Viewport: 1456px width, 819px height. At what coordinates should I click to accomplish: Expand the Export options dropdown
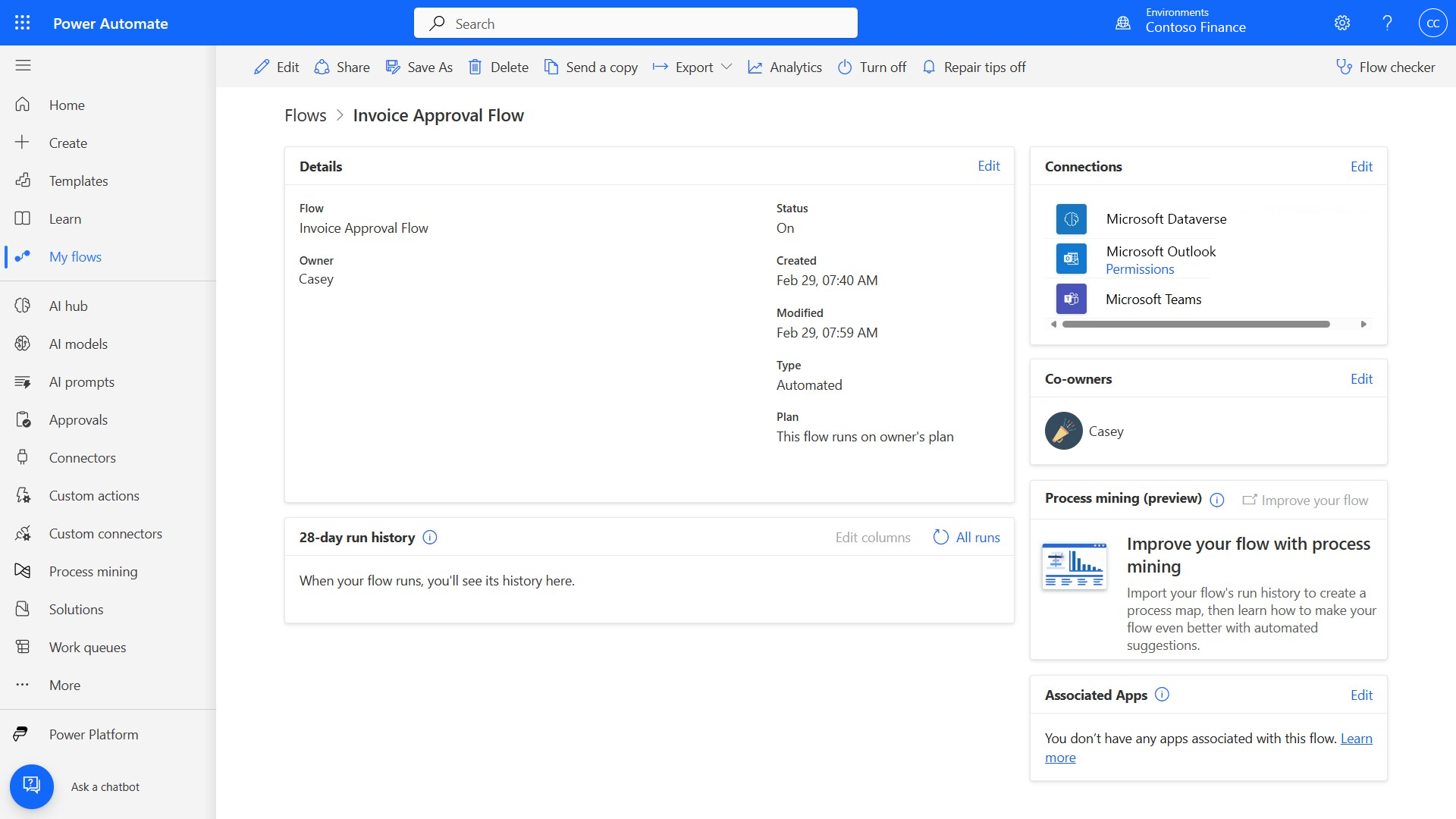click(726, 67)
